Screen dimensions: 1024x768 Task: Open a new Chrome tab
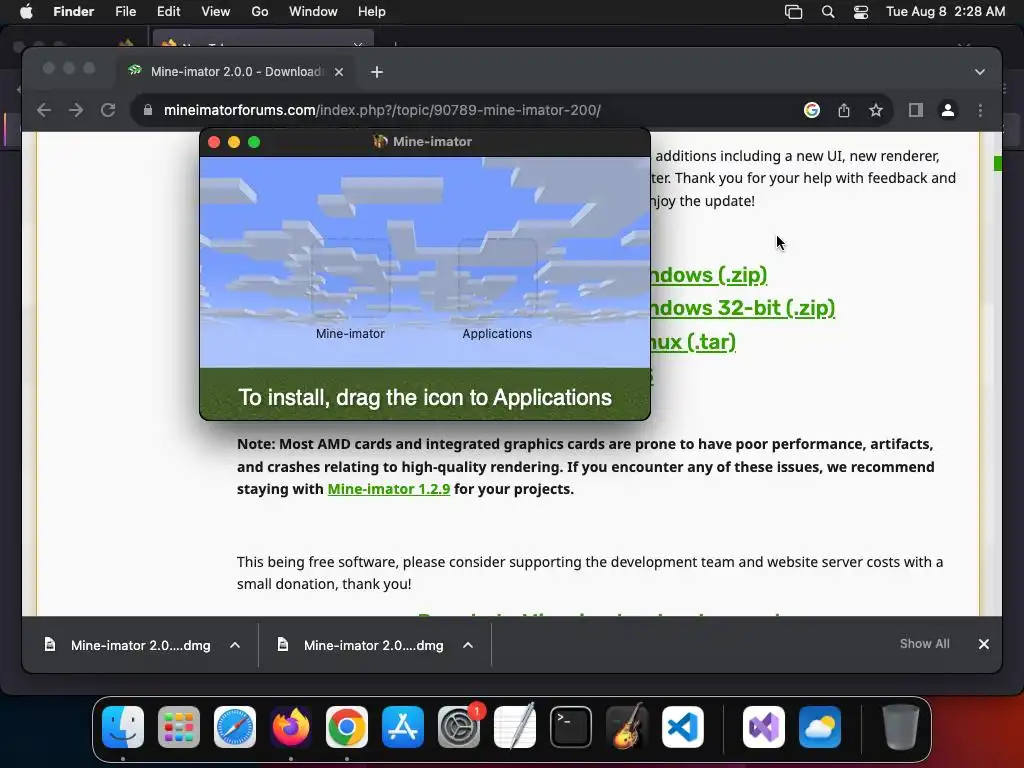(377, 72)
